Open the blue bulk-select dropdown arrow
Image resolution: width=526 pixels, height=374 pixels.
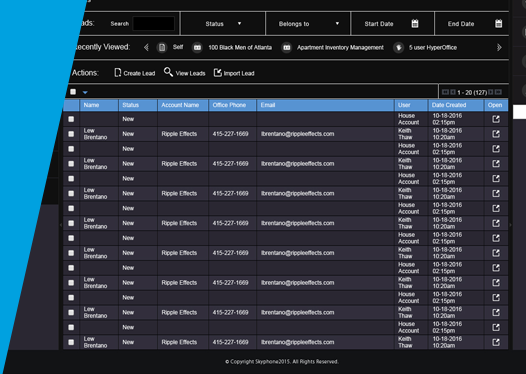coord(85,92)
